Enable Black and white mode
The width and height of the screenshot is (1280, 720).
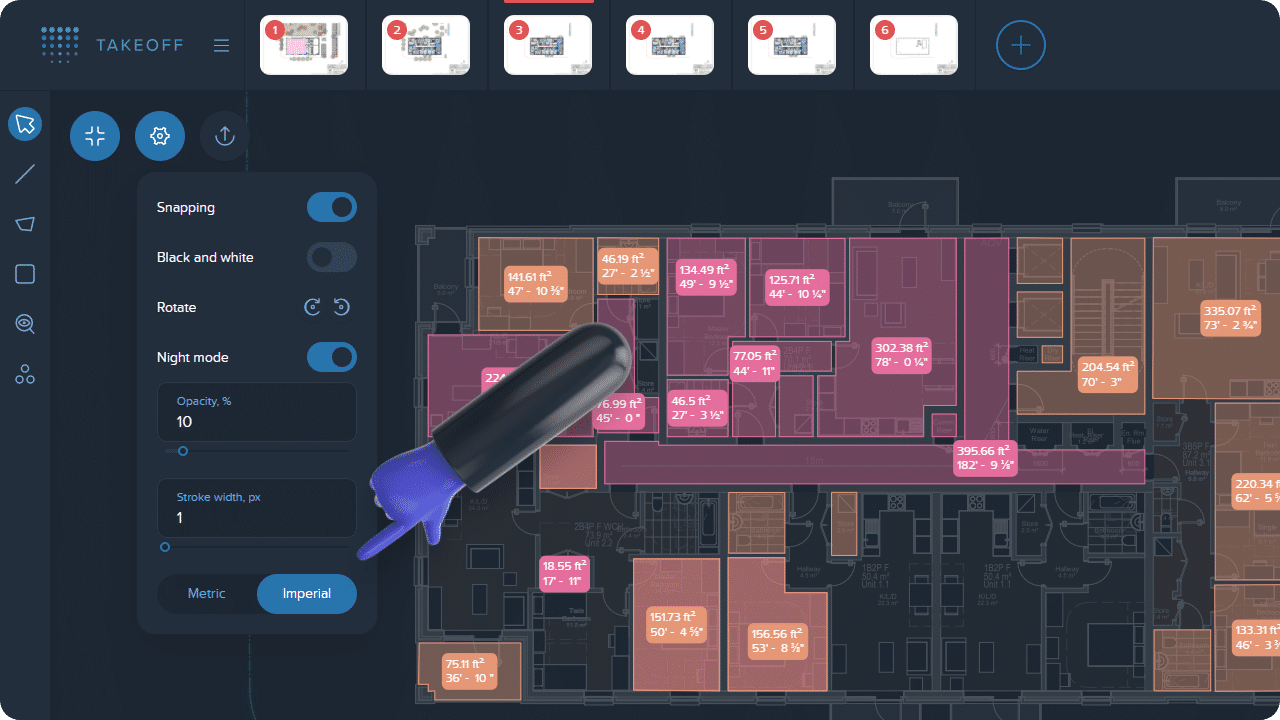click(x=332, y=257)
